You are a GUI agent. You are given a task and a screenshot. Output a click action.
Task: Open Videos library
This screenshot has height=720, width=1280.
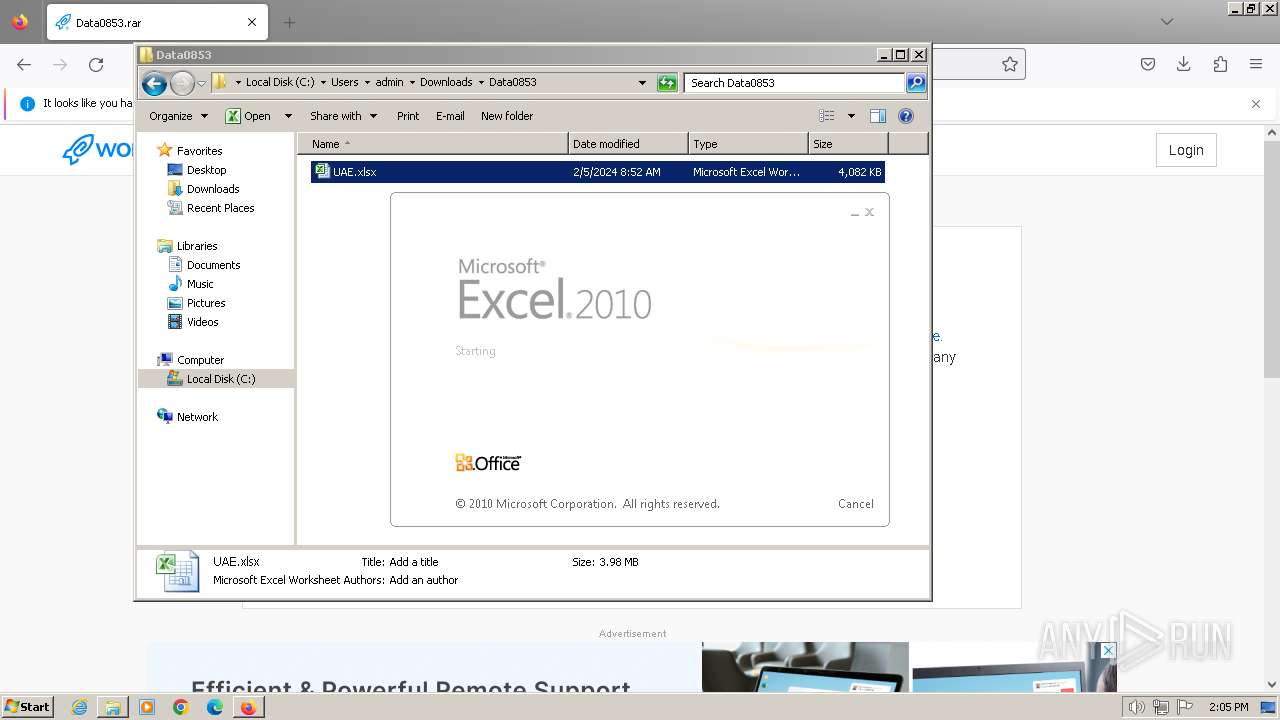(202, 322)
